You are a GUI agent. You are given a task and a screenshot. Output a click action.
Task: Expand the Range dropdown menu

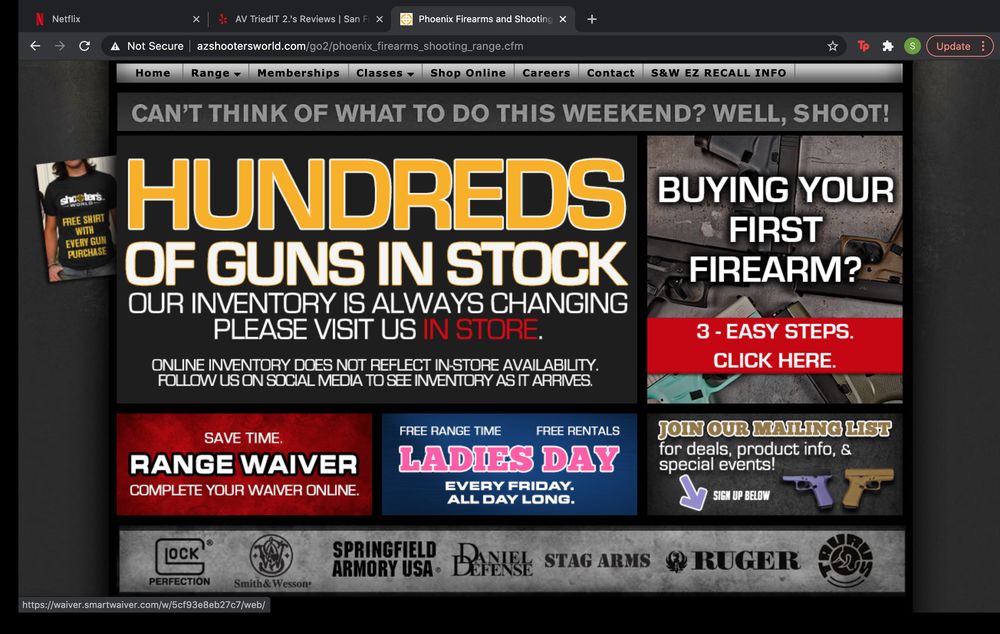point(216,73)
